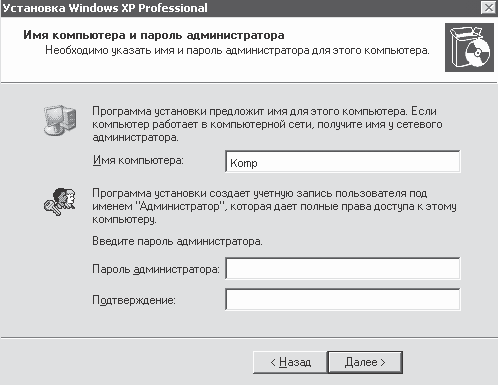Screen dimensions: 498x385
Task: Go back with the Назад button
Action: click(x=290, y=362)
